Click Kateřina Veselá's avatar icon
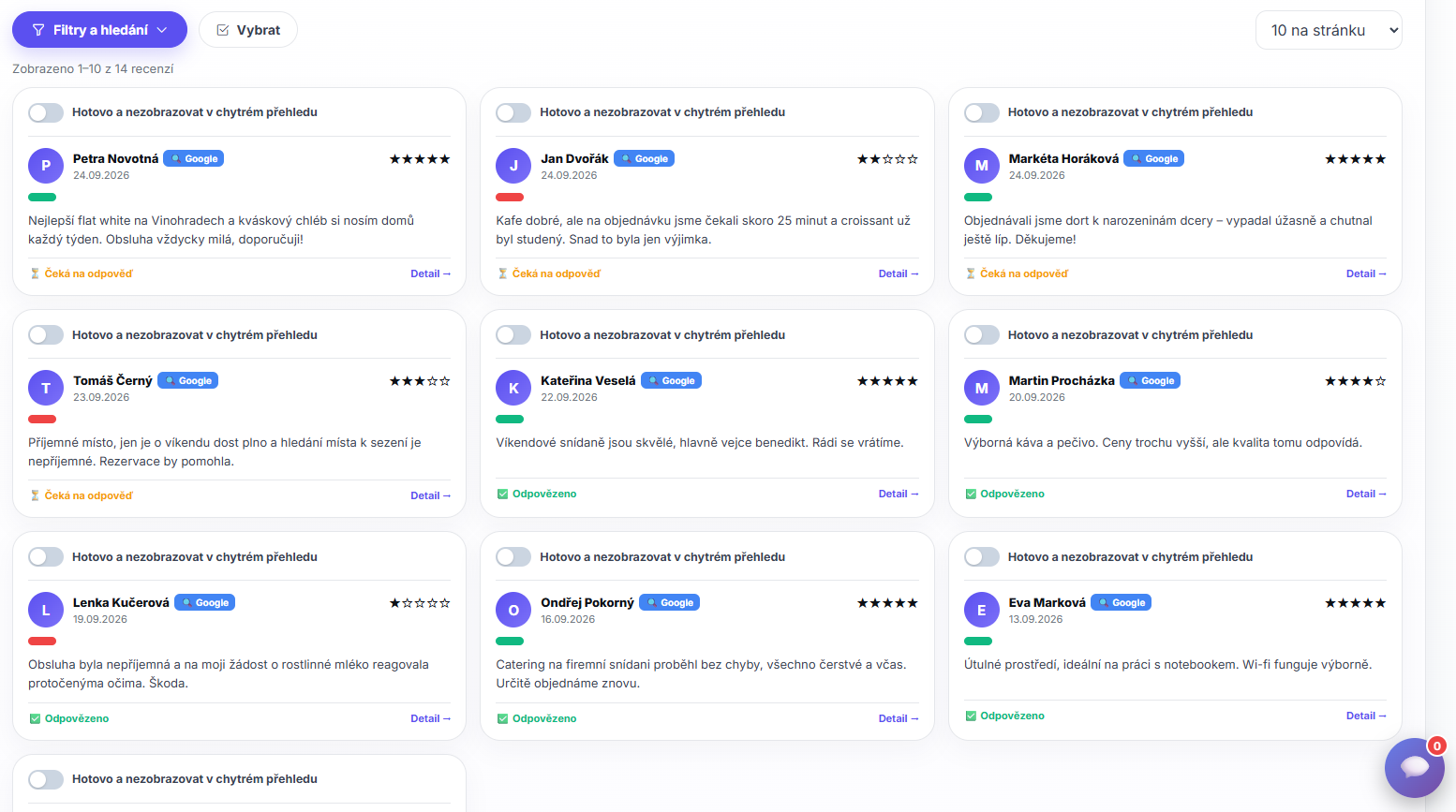 [513, 388]
